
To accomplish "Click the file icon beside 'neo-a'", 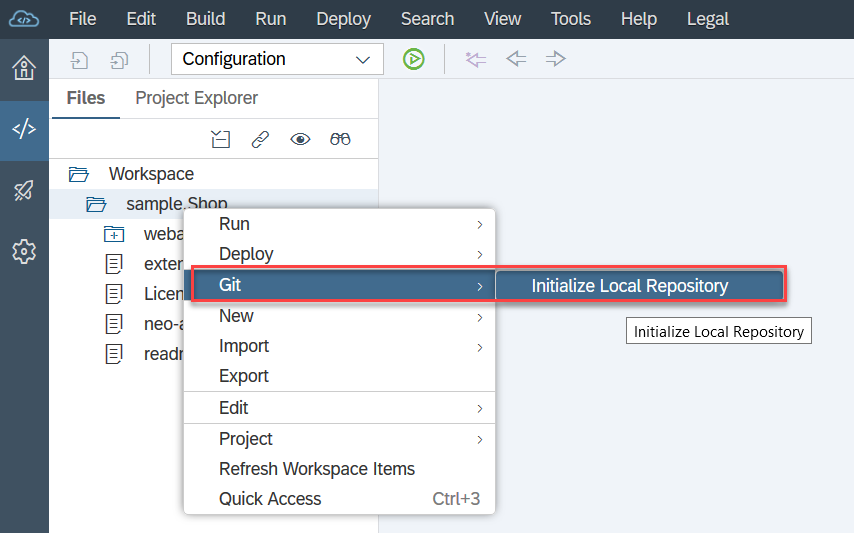I will 114,324.
